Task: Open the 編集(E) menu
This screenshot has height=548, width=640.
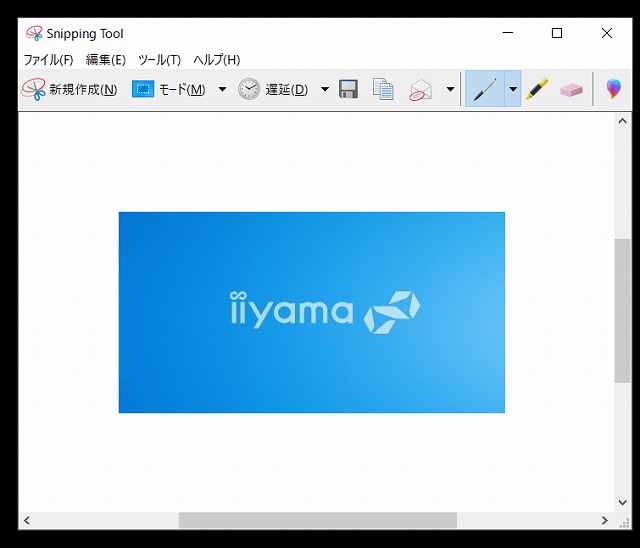Action: (x=106, y=60)
